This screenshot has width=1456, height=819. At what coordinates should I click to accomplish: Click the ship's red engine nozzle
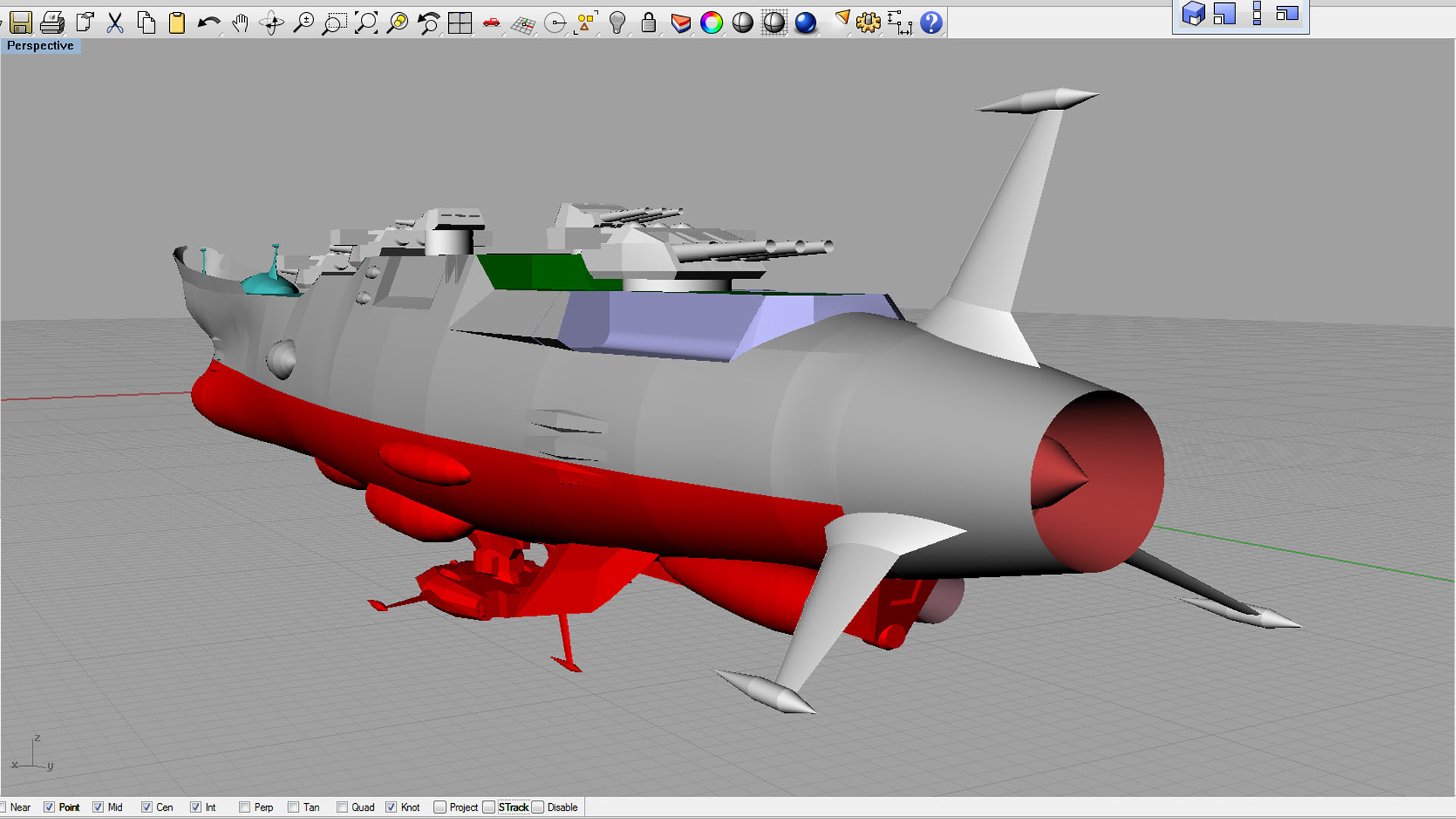(1097, 481)
